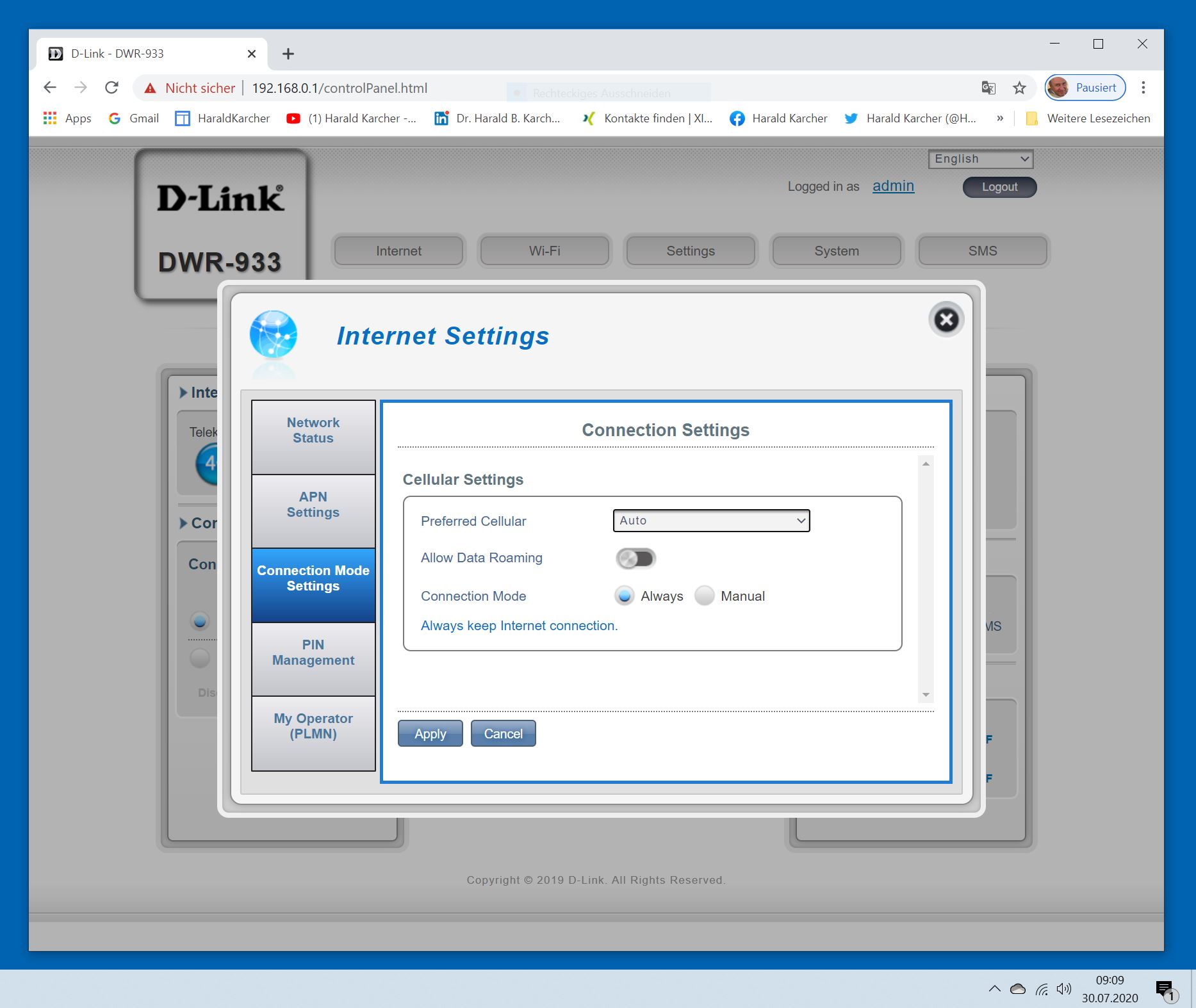Click the Nicht sicher security warning
This screenshot has width=1196, height=1008.
point(190,88)
